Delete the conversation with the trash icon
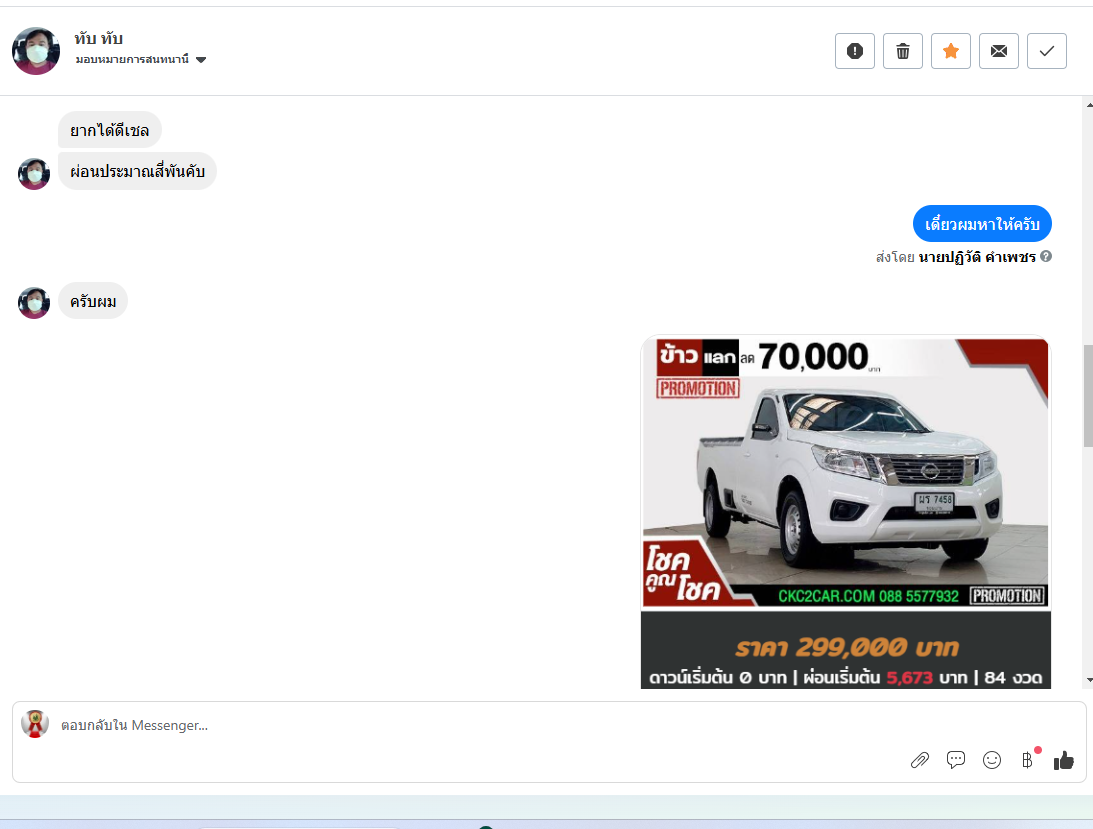The height and width of the screenshot is (829, 1093). pos(903,51)
